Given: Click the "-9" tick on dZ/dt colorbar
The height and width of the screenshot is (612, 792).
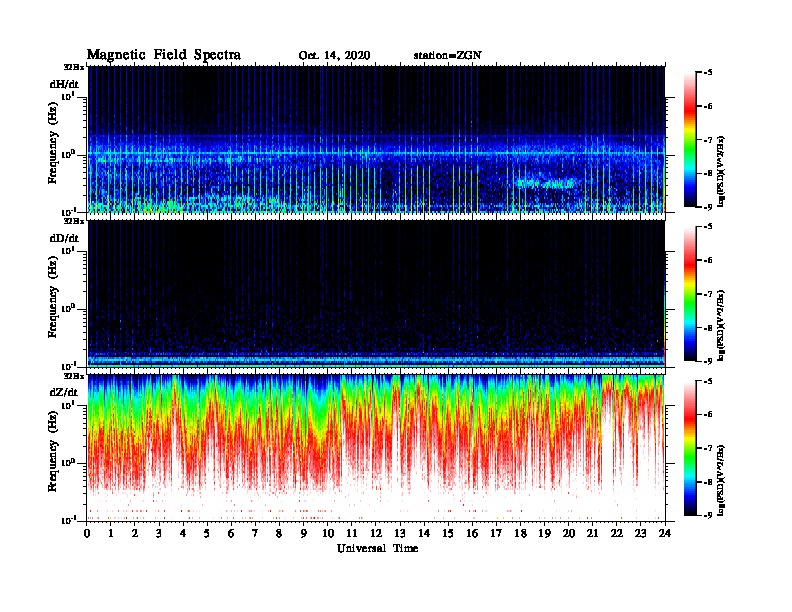Looking at the screenshot, I should tap(708, 515).
